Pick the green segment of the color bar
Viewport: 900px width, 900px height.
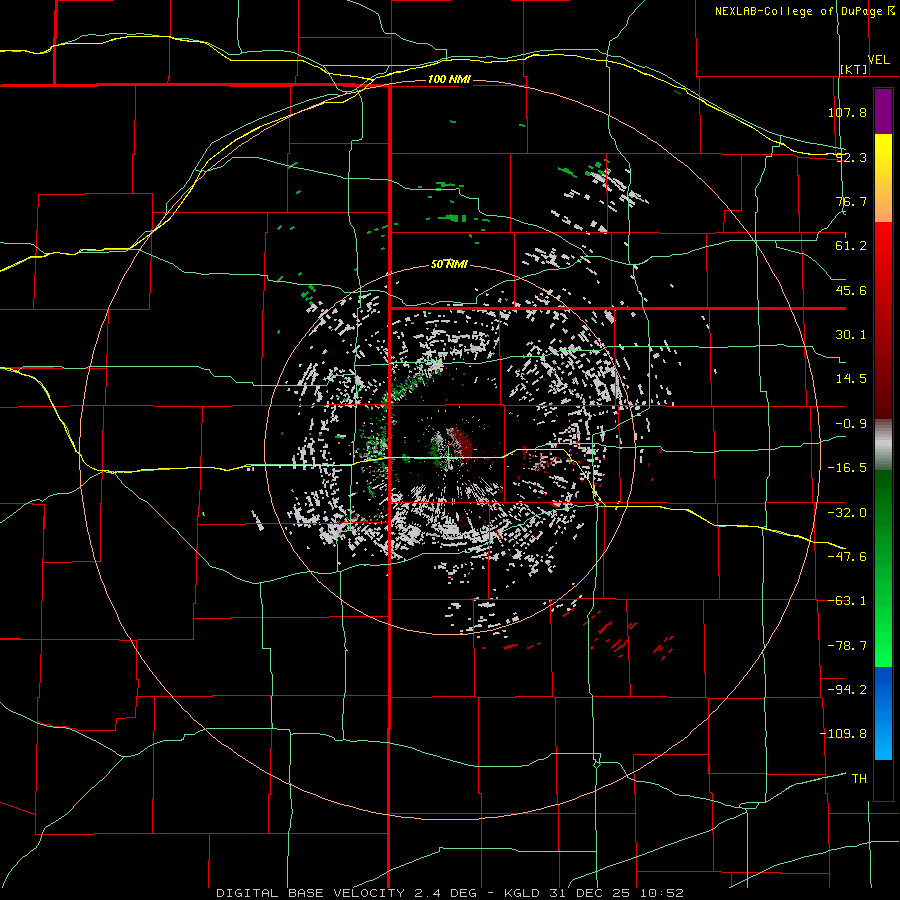click(883, 568)
